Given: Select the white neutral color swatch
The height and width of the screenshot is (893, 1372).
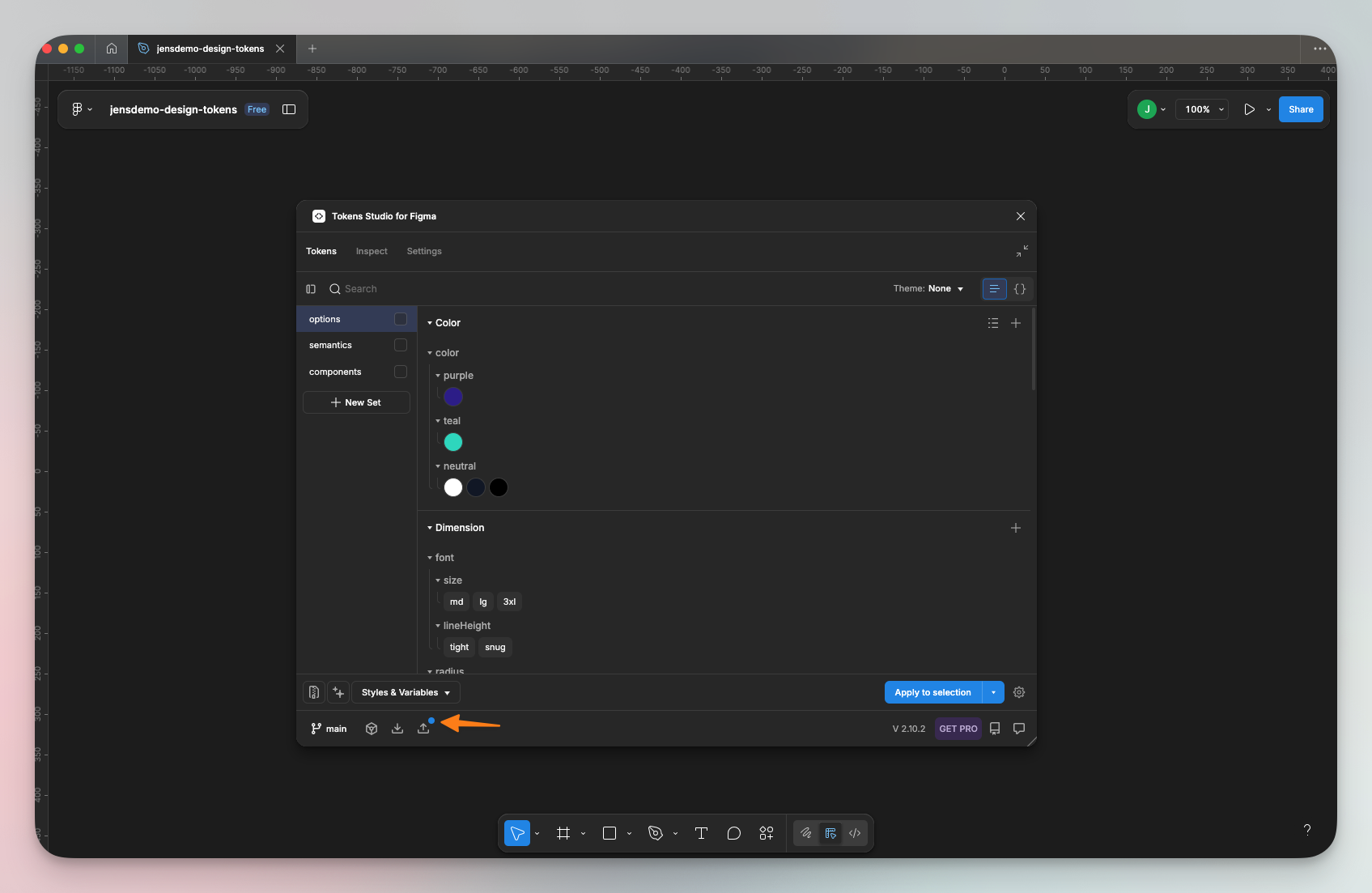Looking at the screenshot, I should [x=453, y=487].
